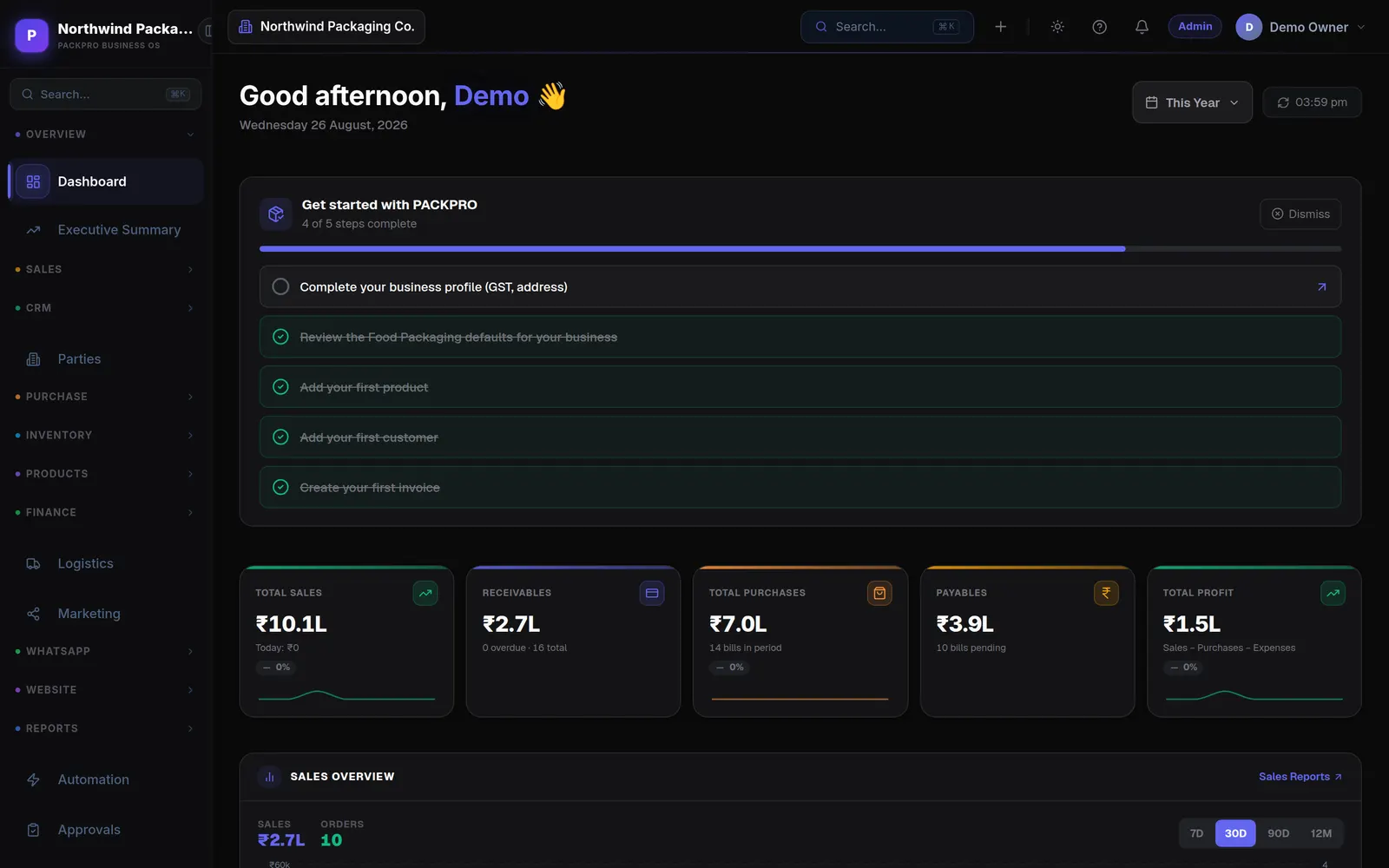This screenshot has height=868, width=1389.
Task: Click Sales Overview bar chart icon
Action: point(269,777)
